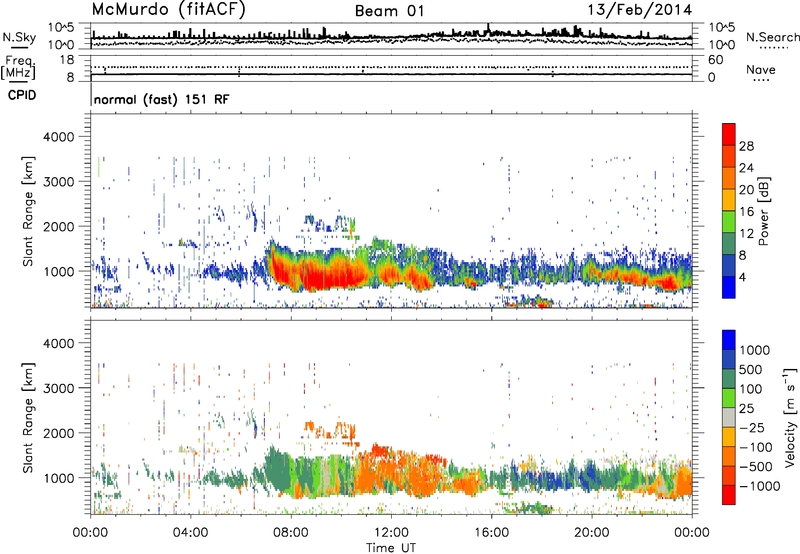Click the Power plot 'Slant Range [km]' label
800x554 pixels.
[x=28, y=211]
